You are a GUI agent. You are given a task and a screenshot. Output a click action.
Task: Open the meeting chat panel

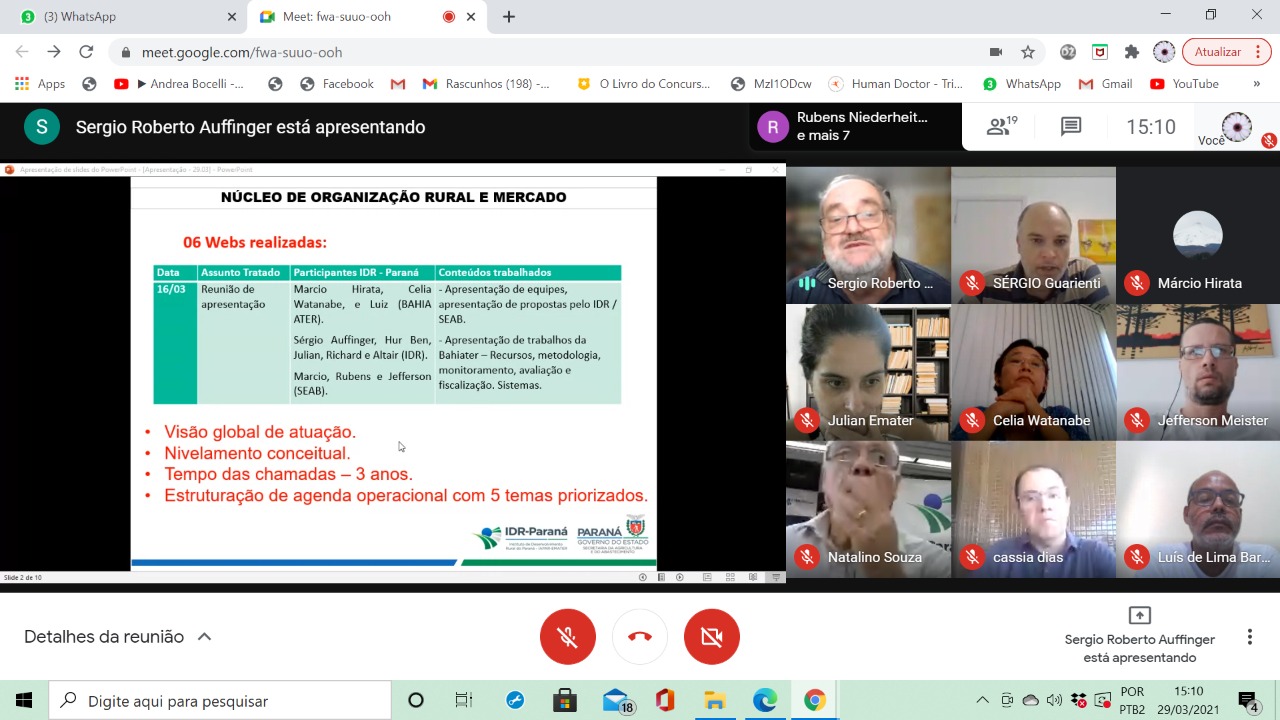pyautogui.click(x=1071, y=127)
